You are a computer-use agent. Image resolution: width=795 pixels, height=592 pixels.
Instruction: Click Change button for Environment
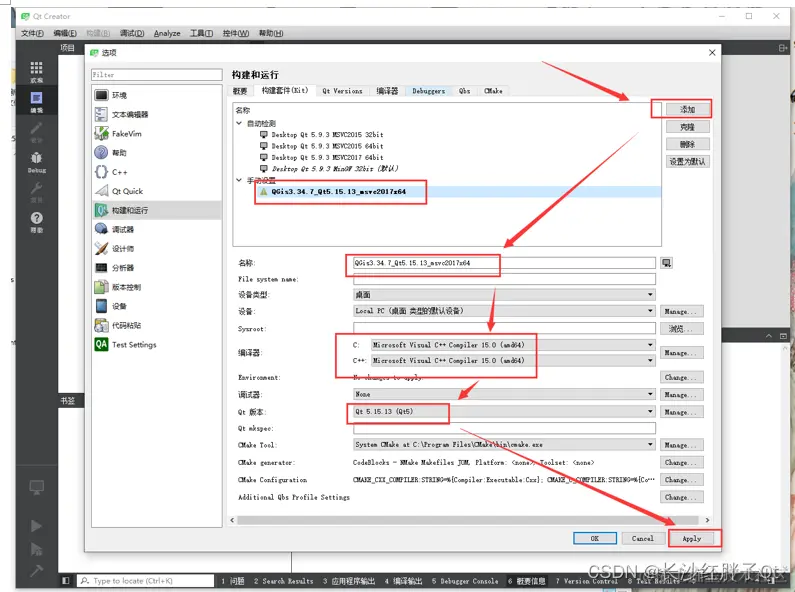[x=681, y=378]
